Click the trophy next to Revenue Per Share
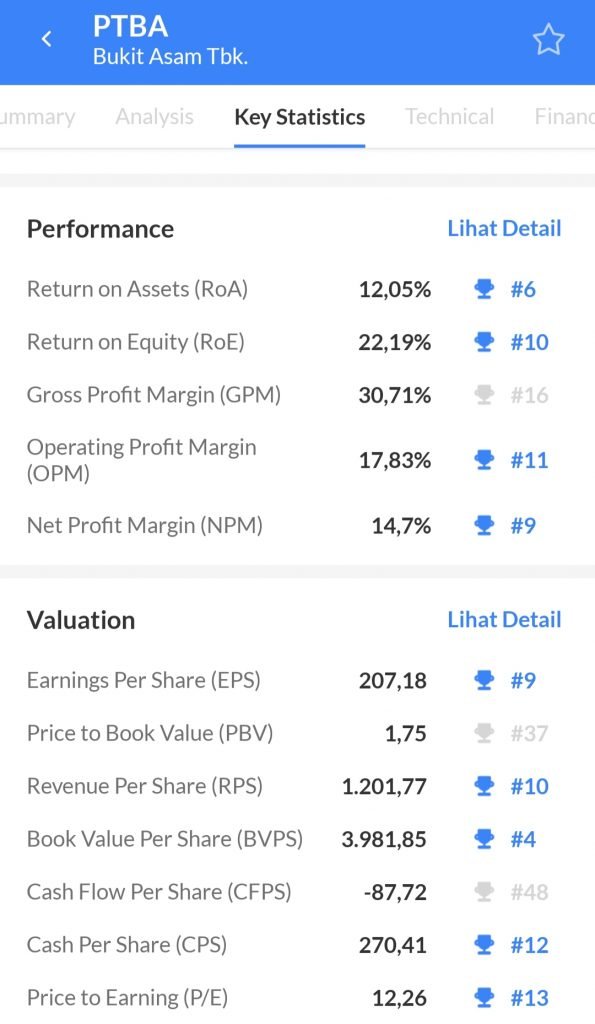This screenshot has height=1024, width=595. point(484,786)
